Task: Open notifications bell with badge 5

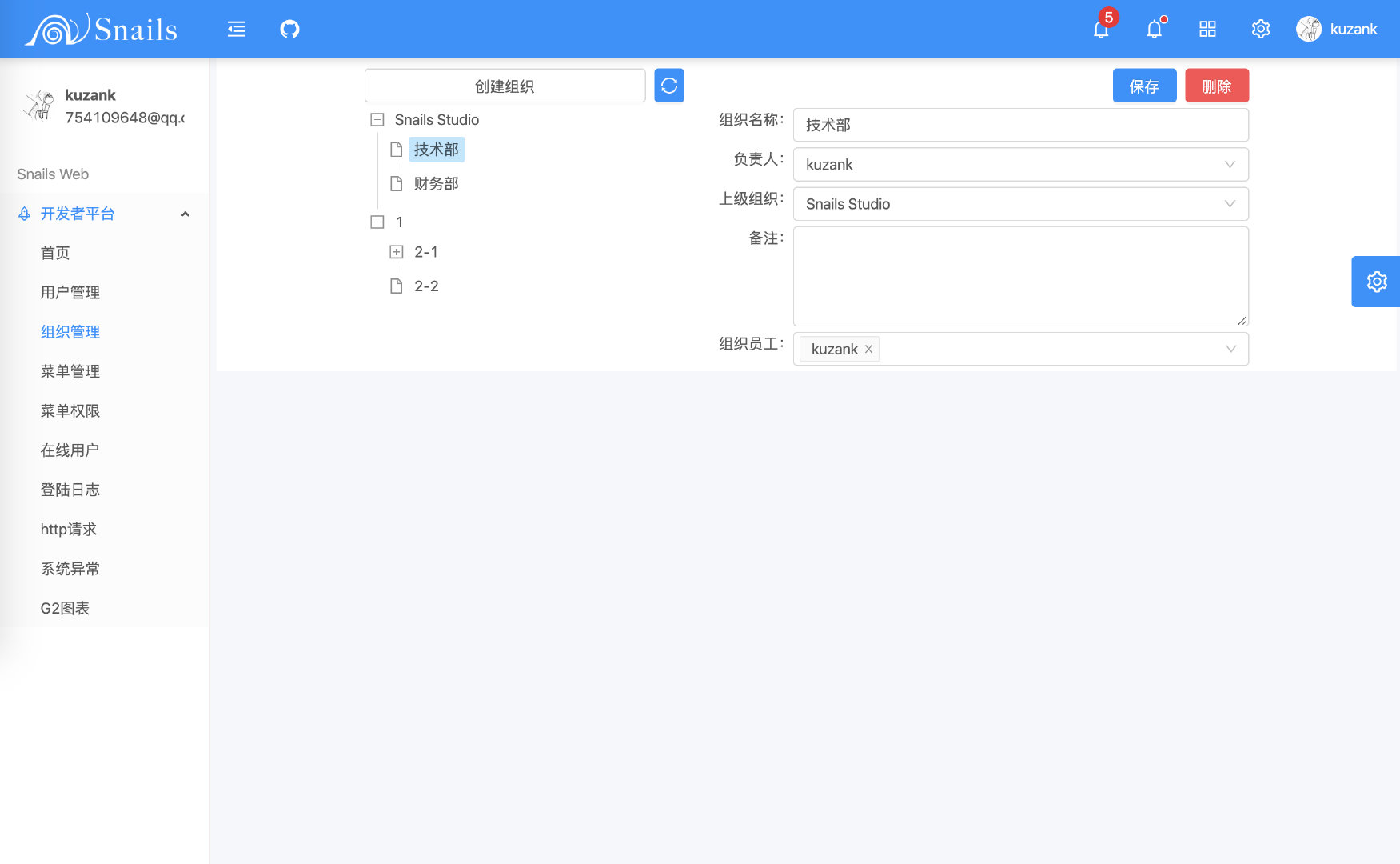Action: 1102,30
